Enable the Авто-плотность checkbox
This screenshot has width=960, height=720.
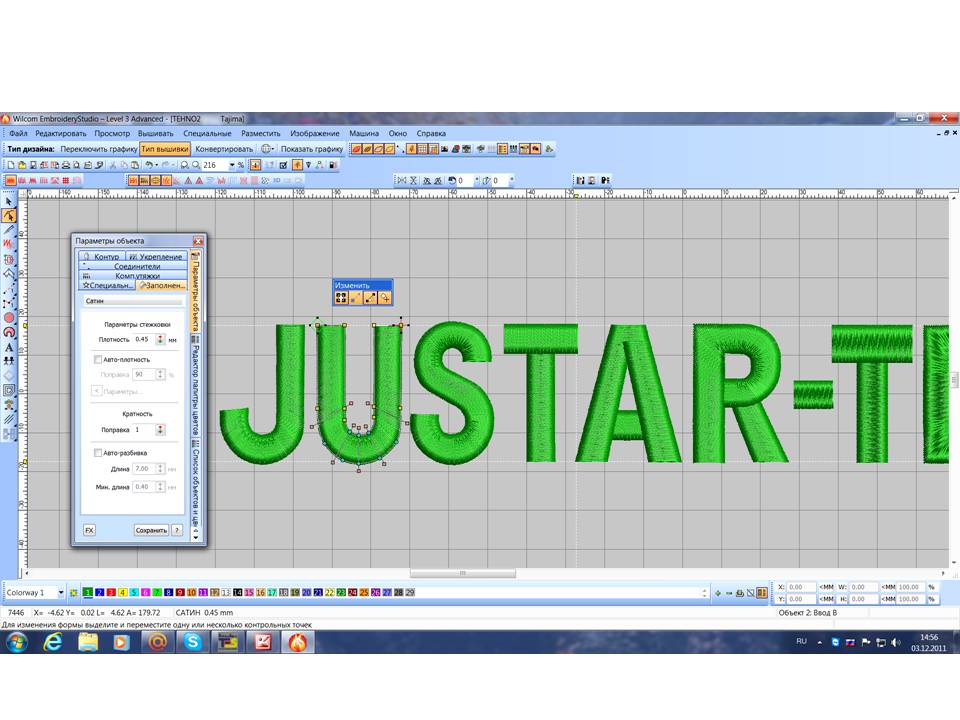point(97,359)
